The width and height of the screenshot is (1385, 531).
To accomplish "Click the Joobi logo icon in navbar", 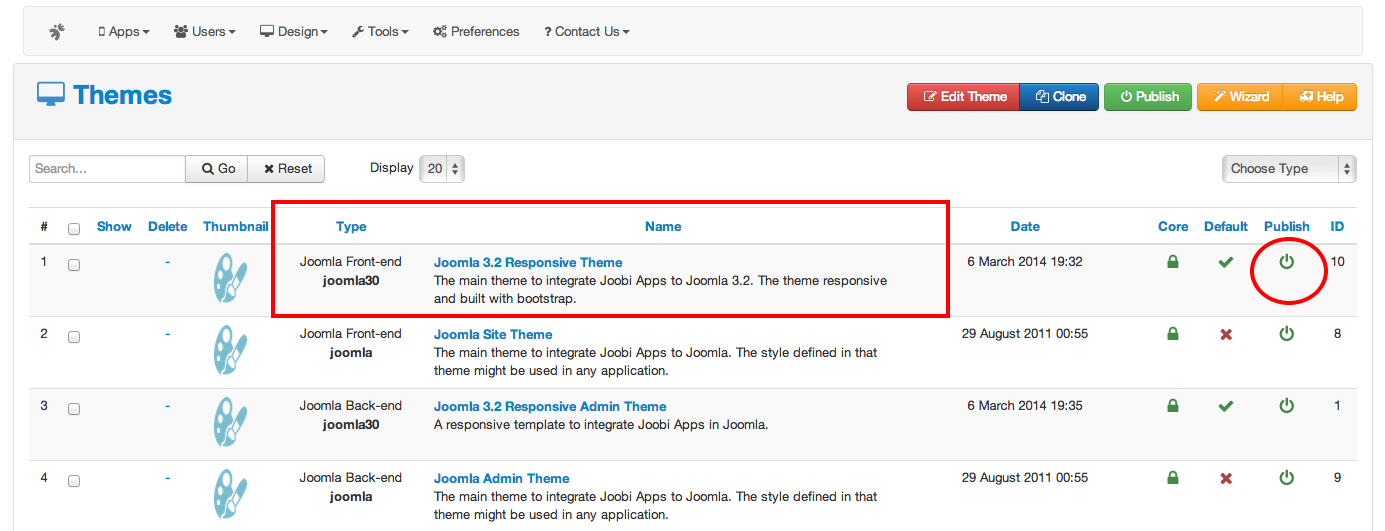I will click(x=57, y=32).
